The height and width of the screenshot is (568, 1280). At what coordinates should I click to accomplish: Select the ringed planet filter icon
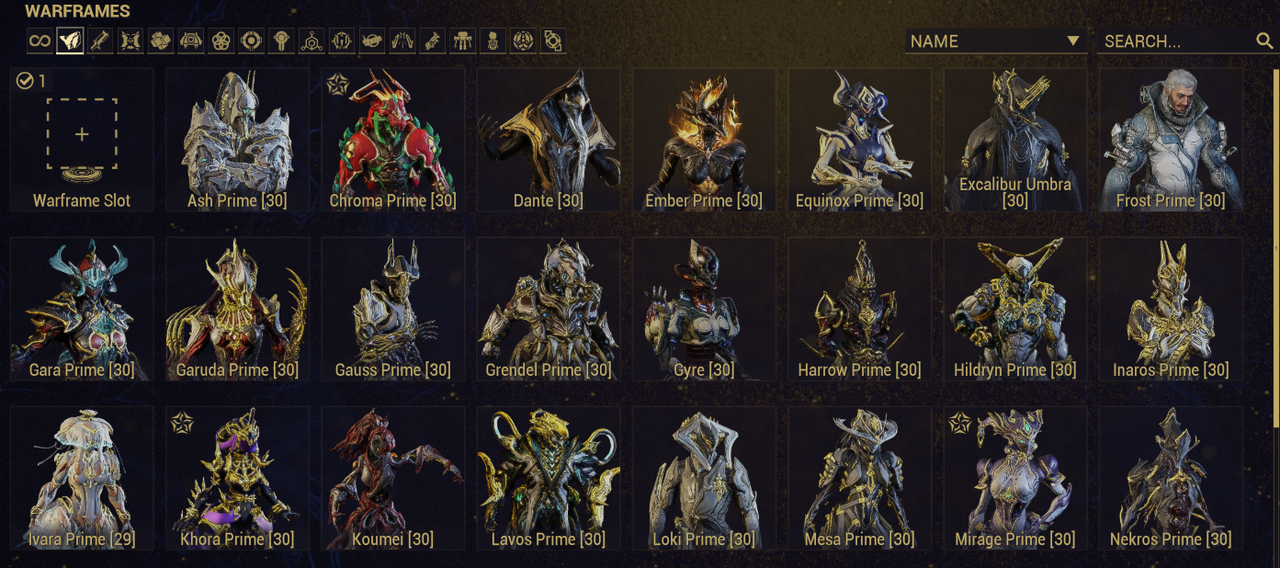tap(372, 41)
